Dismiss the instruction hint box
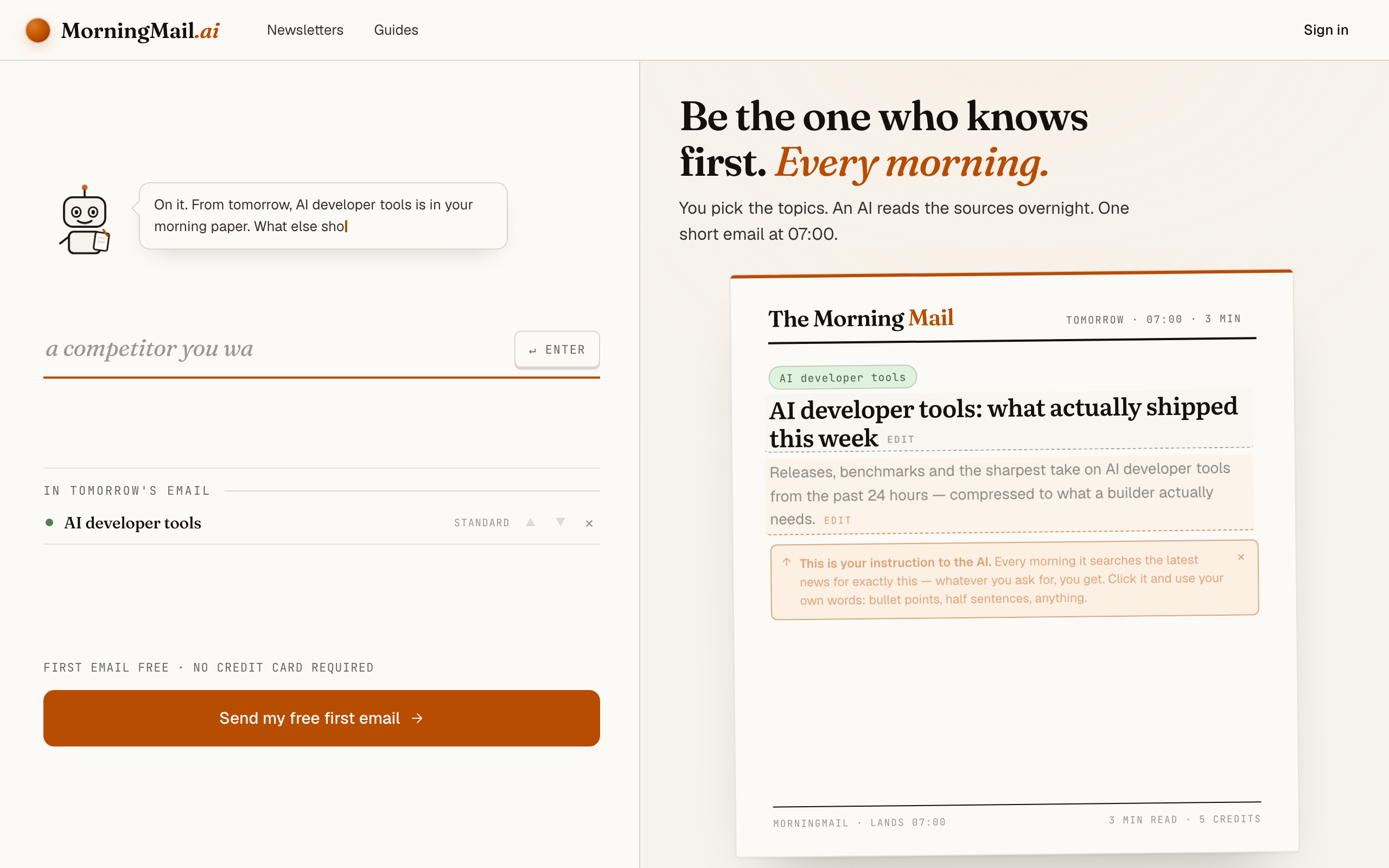The height and width of the screenshot is (868, 1389). tap(1241, 557)
